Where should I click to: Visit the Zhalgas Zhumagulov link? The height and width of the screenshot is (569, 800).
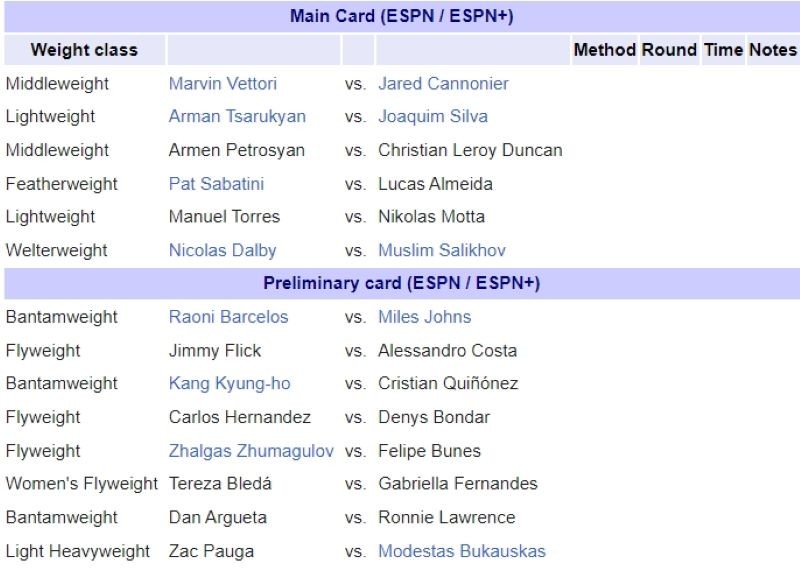point(251,451)
